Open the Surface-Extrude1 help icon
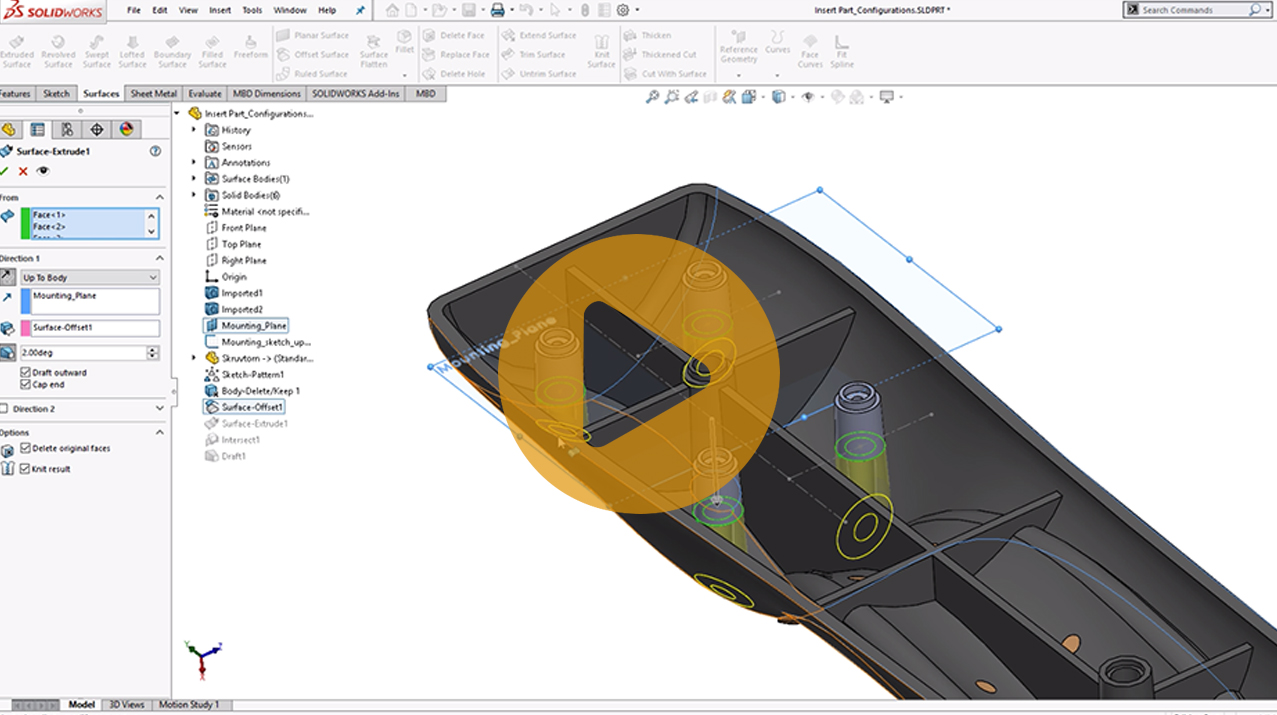 pos(155,151)
